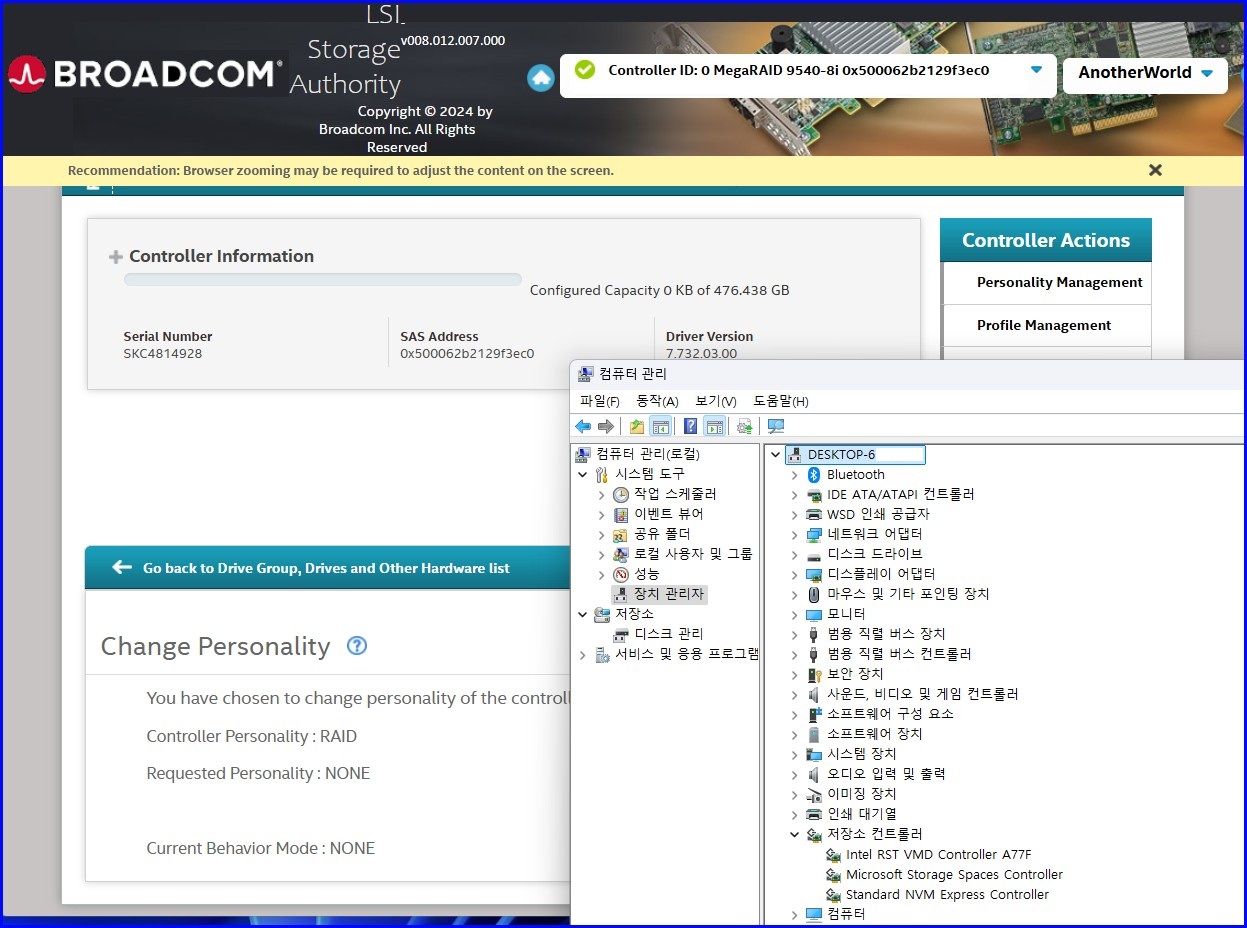Select 장치 관리자 in the console tree
The width and height of the screenshot is (1247, 928).
coord(669,594)
